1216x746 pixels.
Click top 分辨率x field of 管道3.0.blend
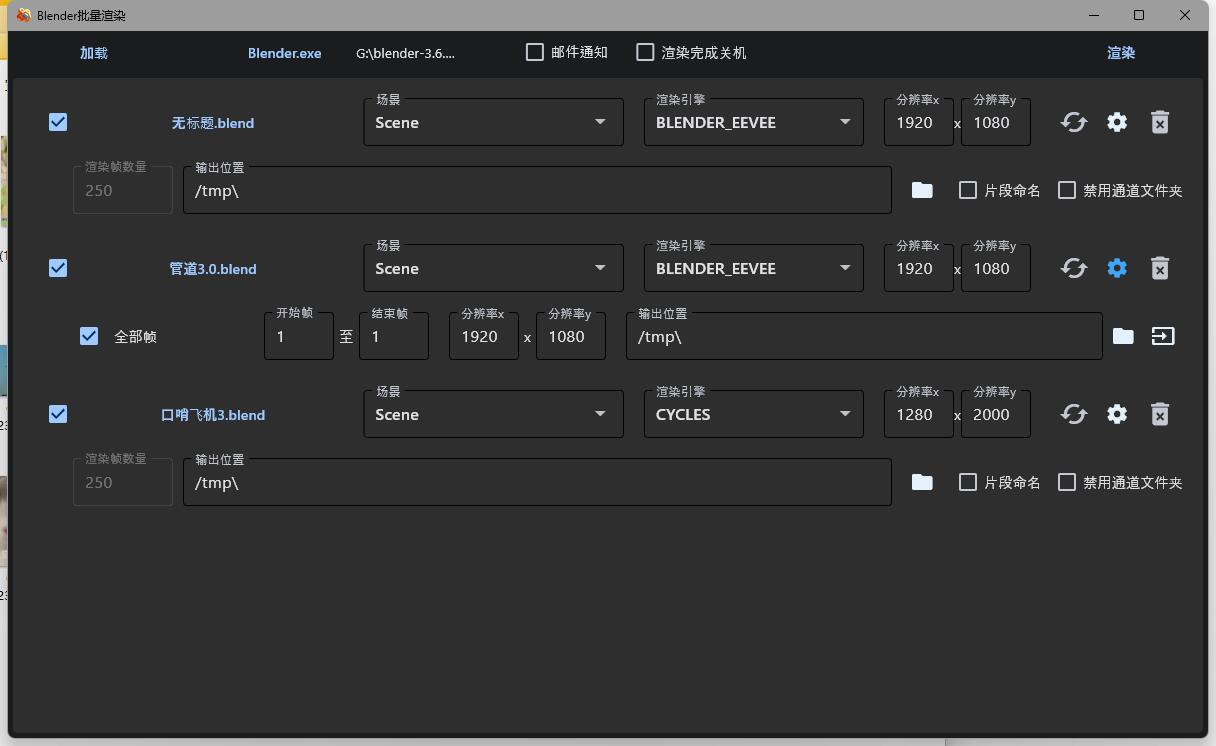pyautogui.click(x=919, y=268)
